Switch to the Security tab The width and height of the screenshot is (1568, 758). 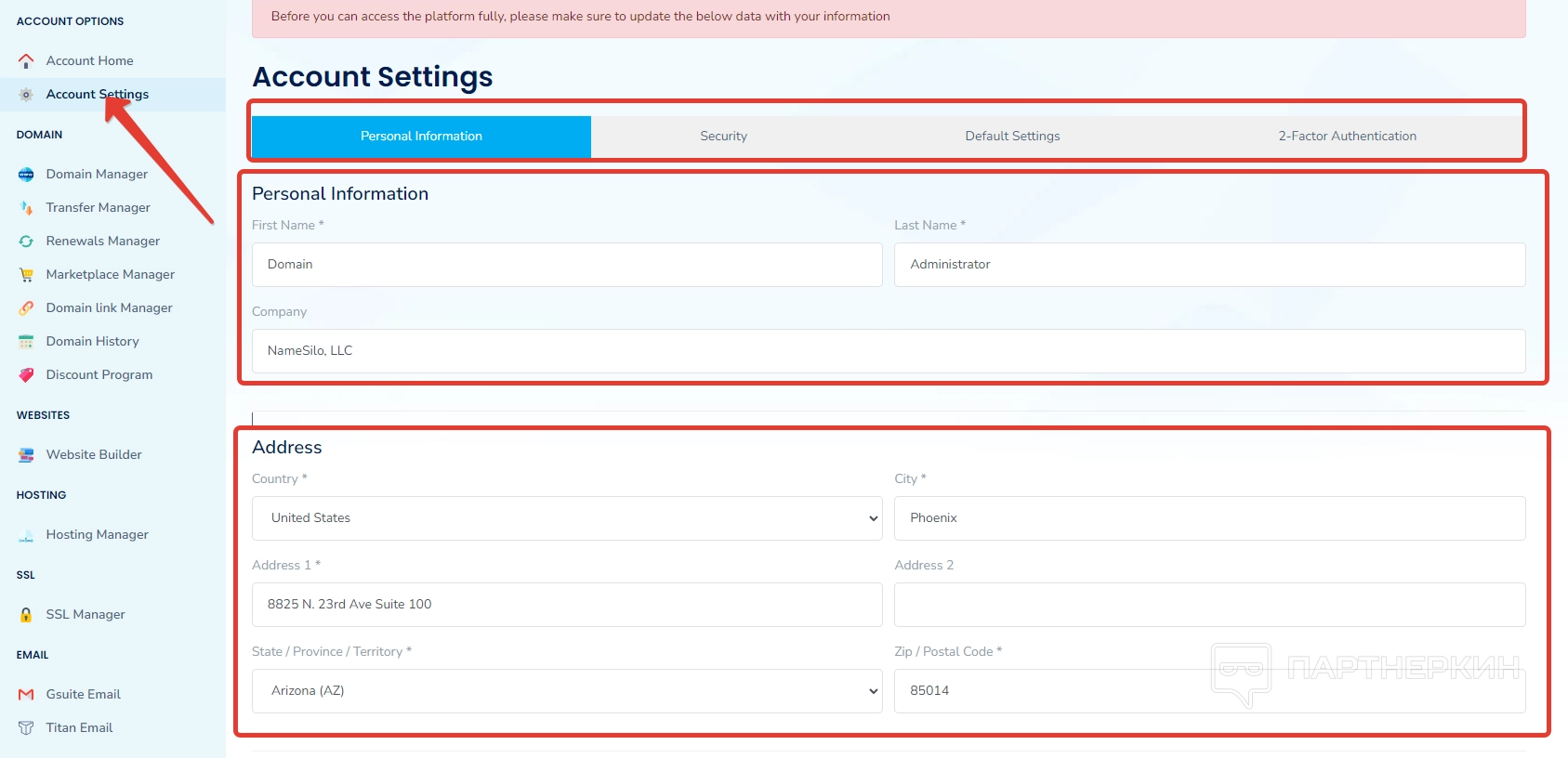click(723, 137)
